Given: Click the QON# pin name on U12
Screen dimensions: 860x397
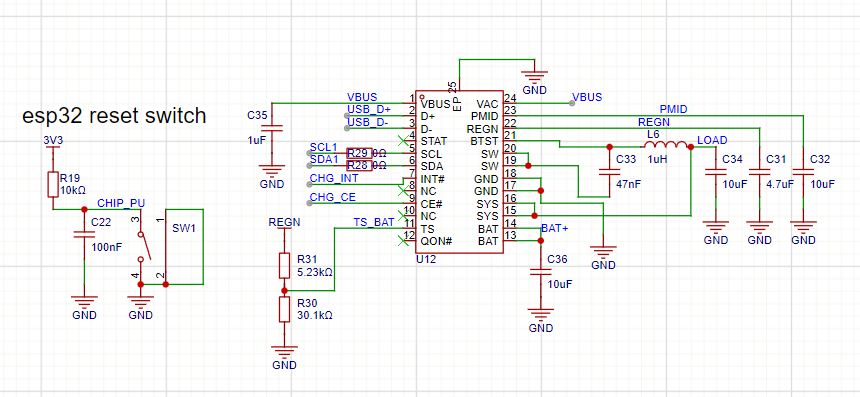Looking at the screenshot, I should pos(436,240).
